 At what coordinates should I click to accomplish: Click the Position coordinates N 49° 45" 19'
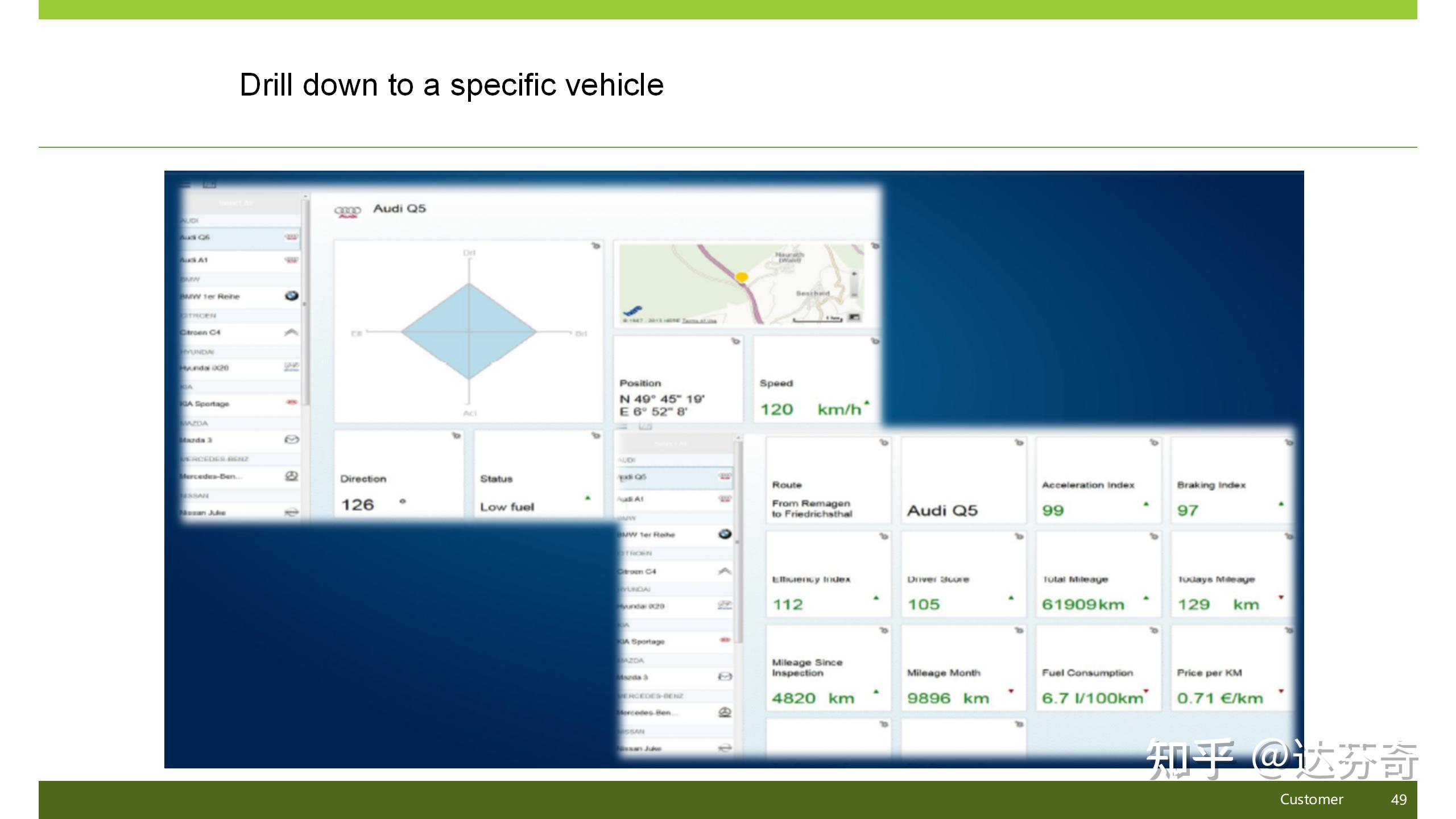[662, 399]
